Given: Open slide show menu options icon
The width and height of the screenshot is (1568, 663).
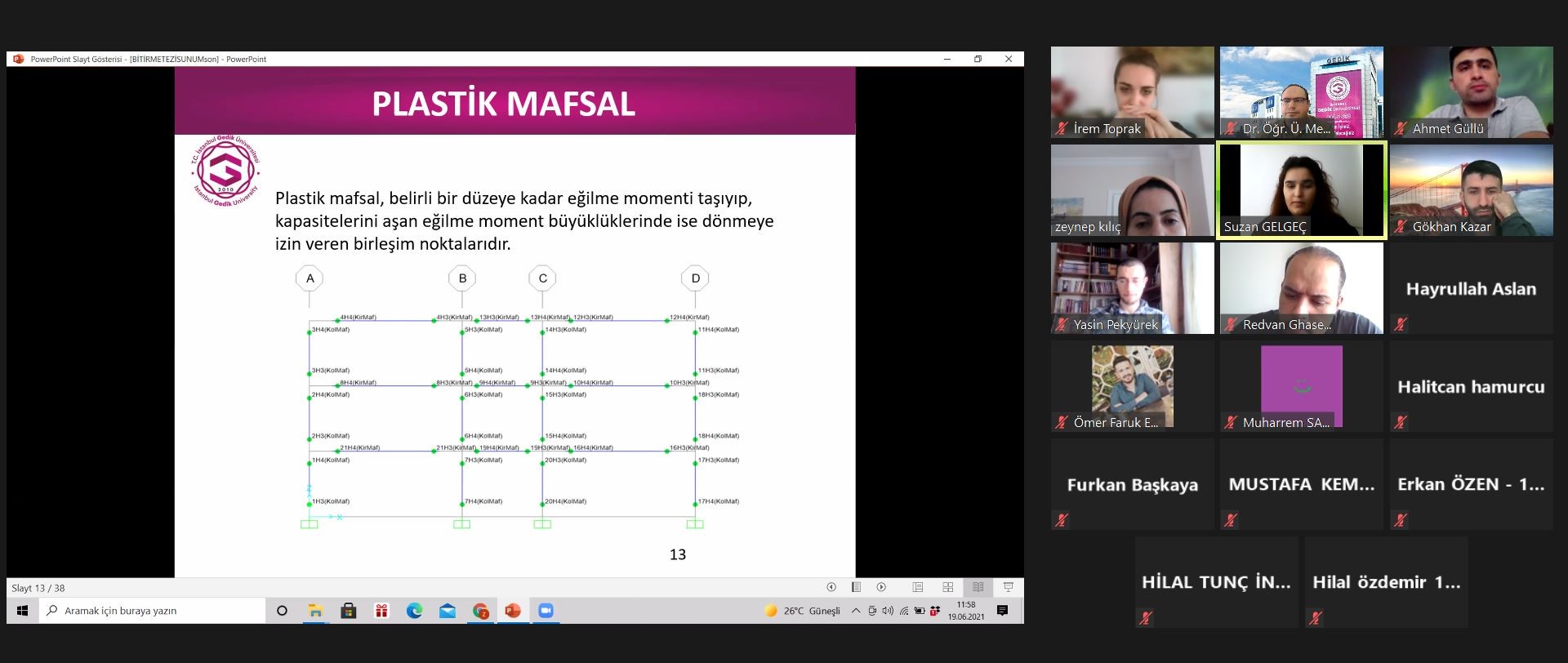Looking at the screenshot, I should [856, 587].
